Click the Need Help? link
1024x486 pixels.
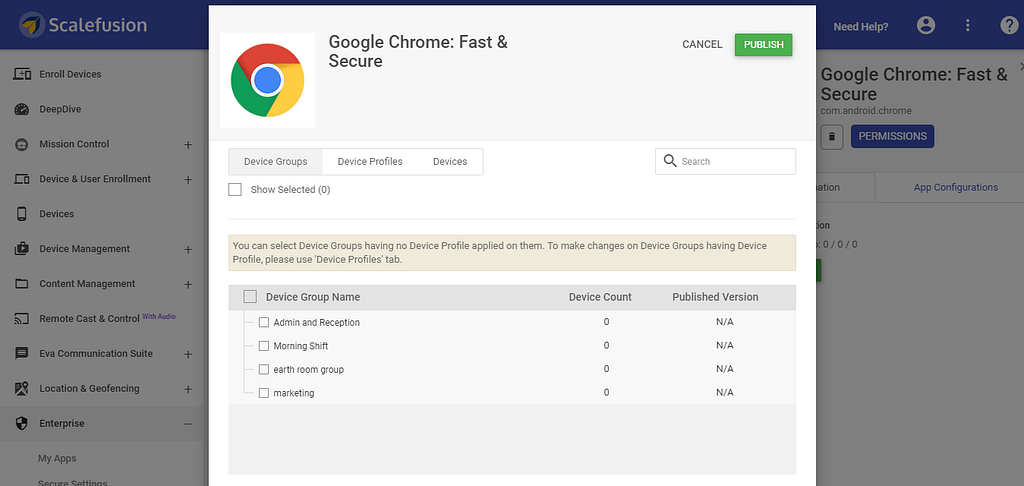(861, 27)
